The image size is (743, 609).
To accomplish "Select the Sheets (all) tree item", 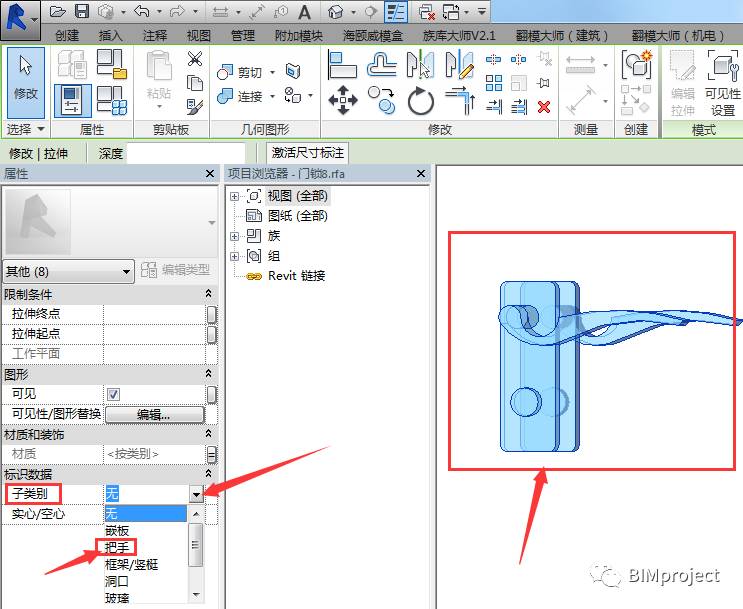I will pos(298,216).
